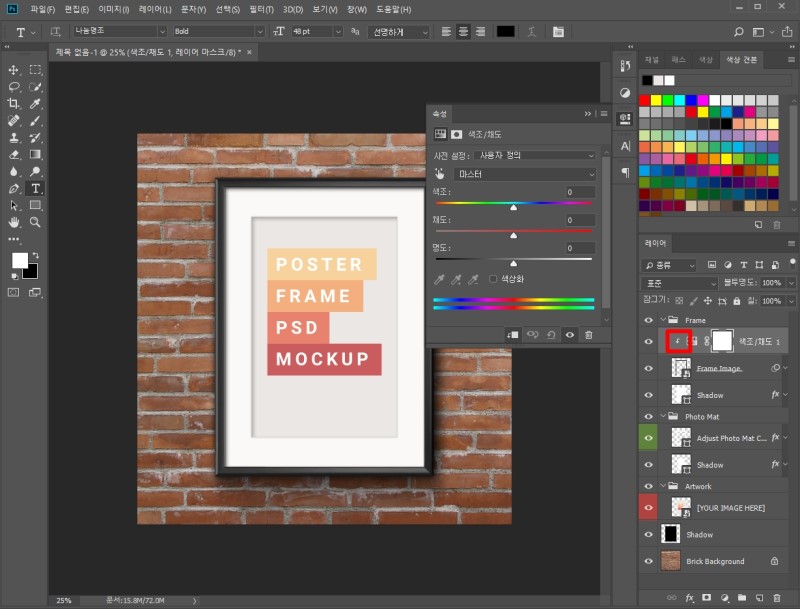Collapse the Photo Mat layer group
Screen dimensions: 800x609
[x=663, y=416]
